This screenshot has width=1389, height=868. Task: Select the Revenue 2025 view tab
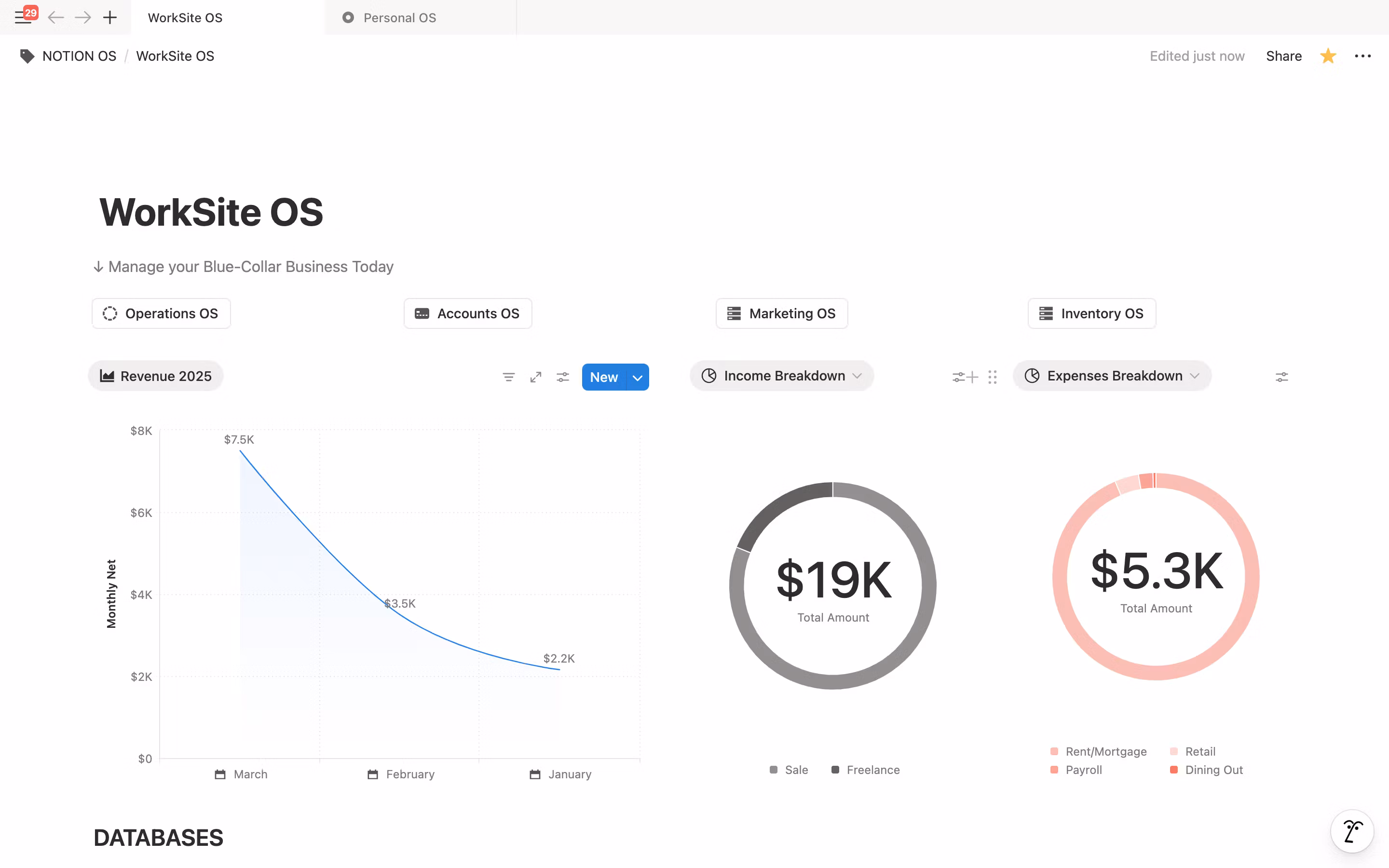click(x=156, y=377)
